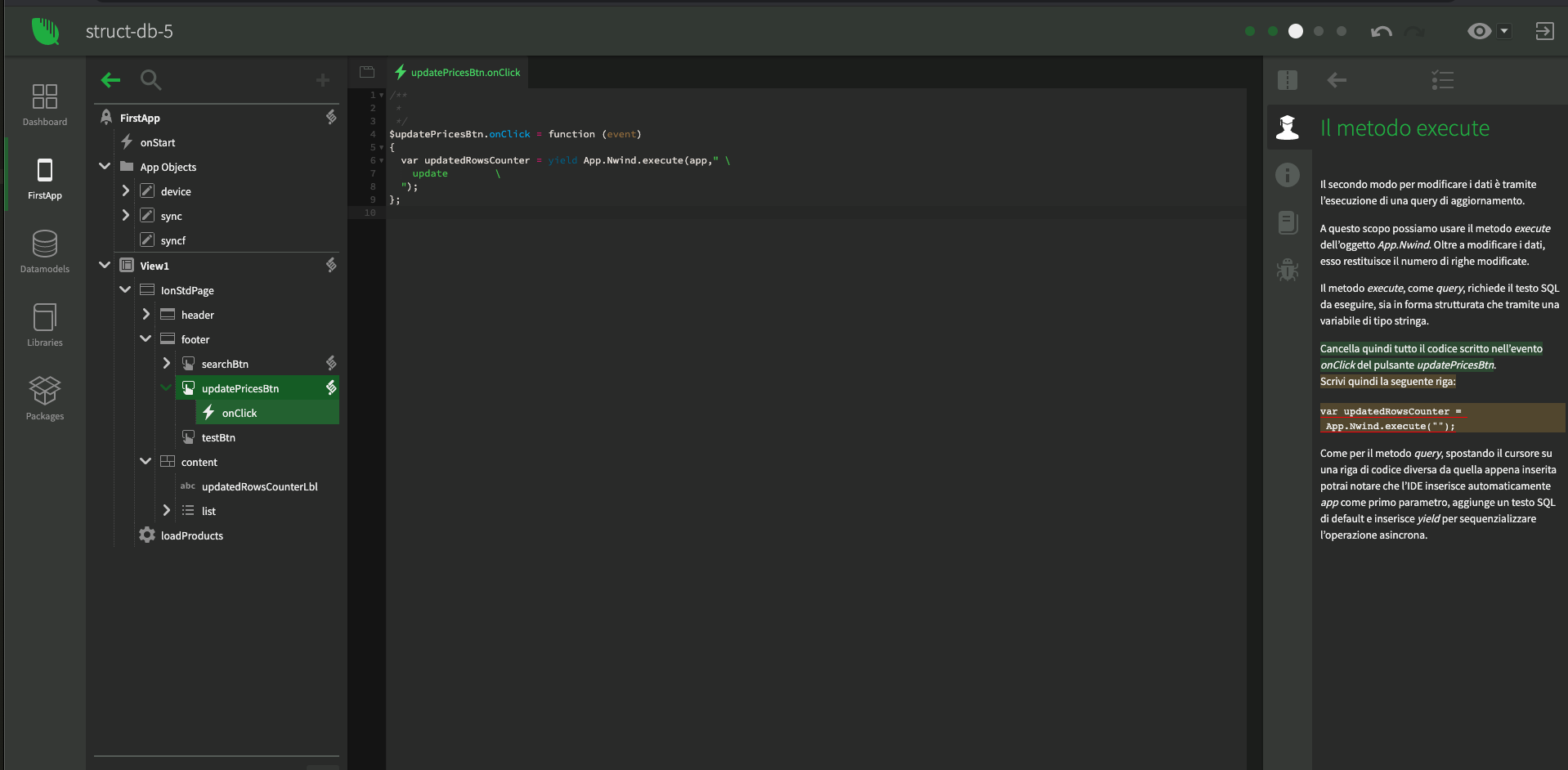Screen dimensions: 1568x770
Task: Click the struct-db-5 project title
Action: coord(129,31)
